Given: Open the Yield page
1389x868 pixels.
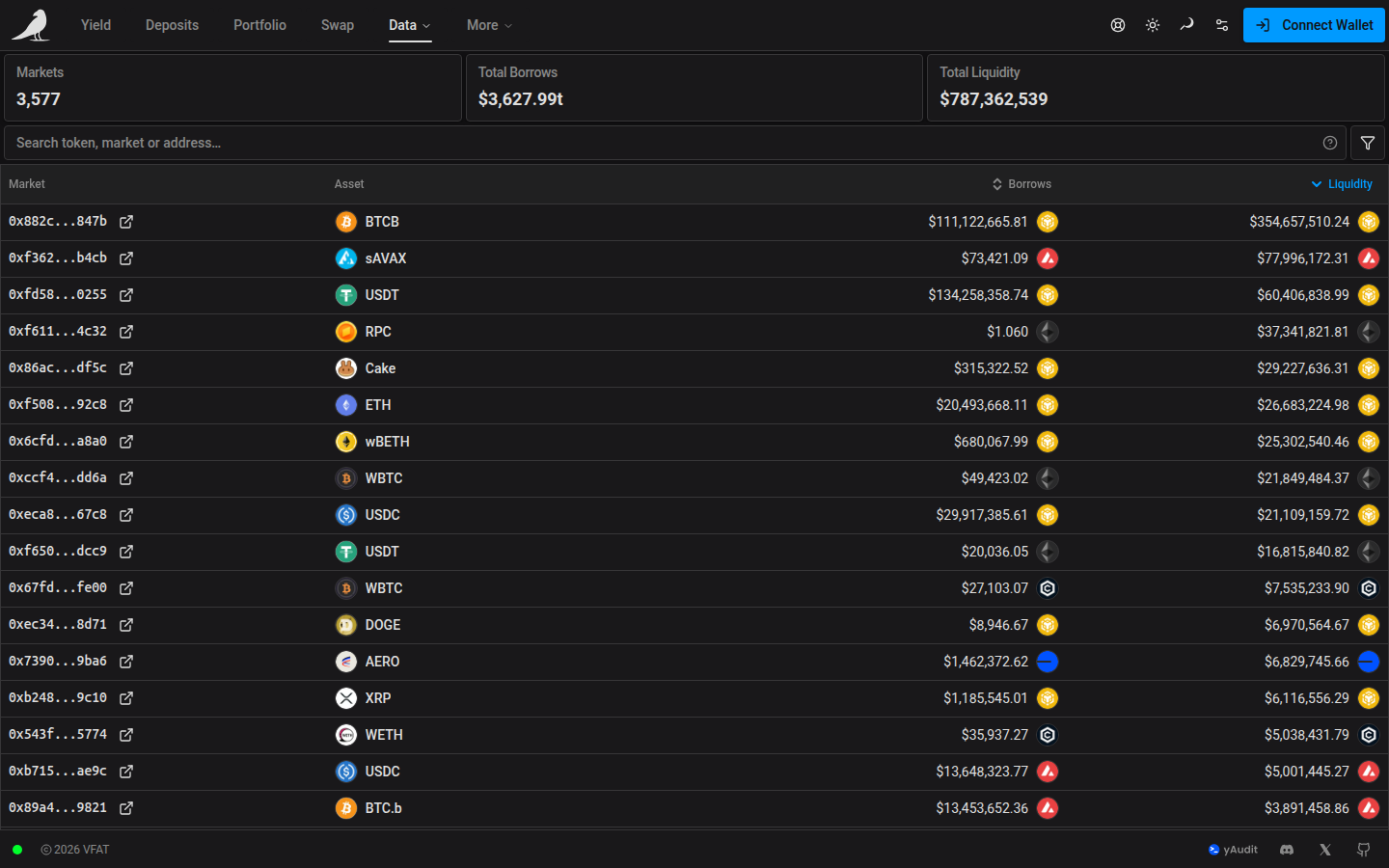Looking at the screenshot, I should tap(95, 25).
